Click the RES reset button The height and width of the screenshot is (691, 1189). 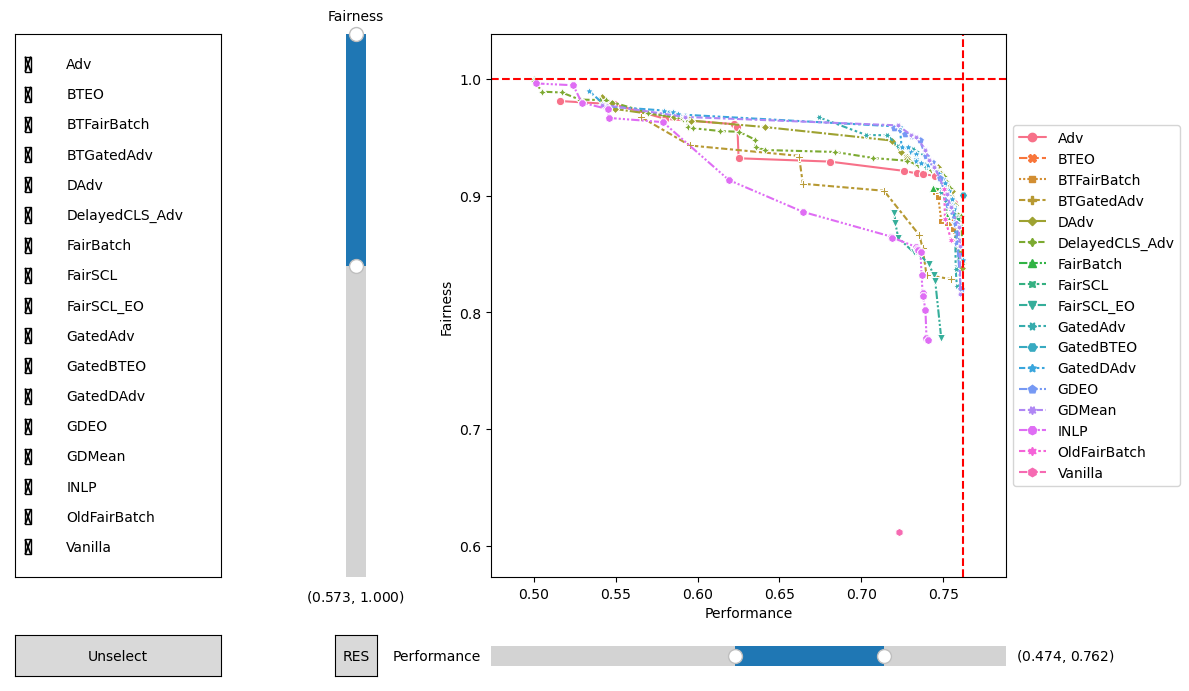(x=356, y=656)
